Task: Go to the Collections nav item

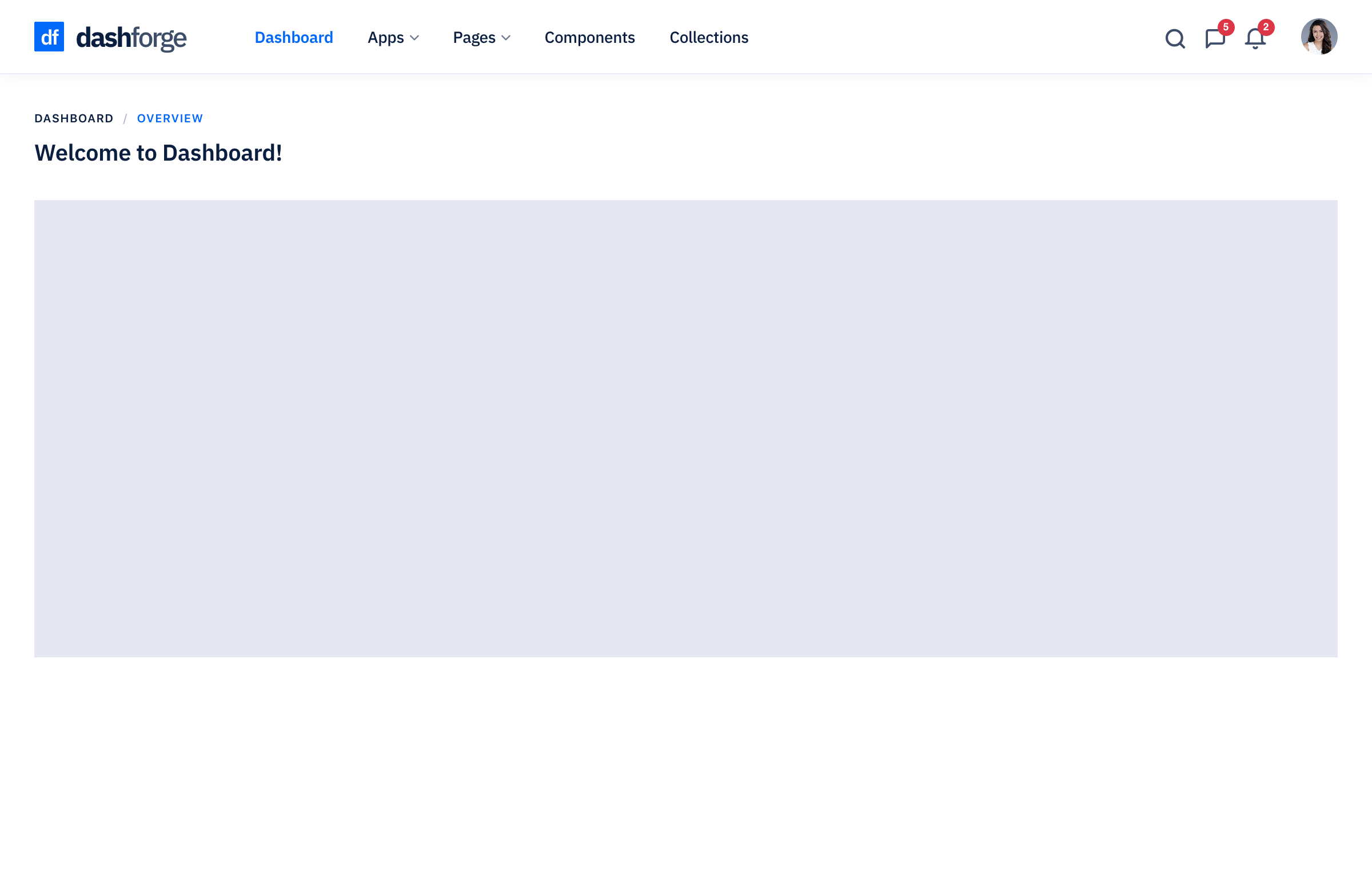Action: pos(709,38)
